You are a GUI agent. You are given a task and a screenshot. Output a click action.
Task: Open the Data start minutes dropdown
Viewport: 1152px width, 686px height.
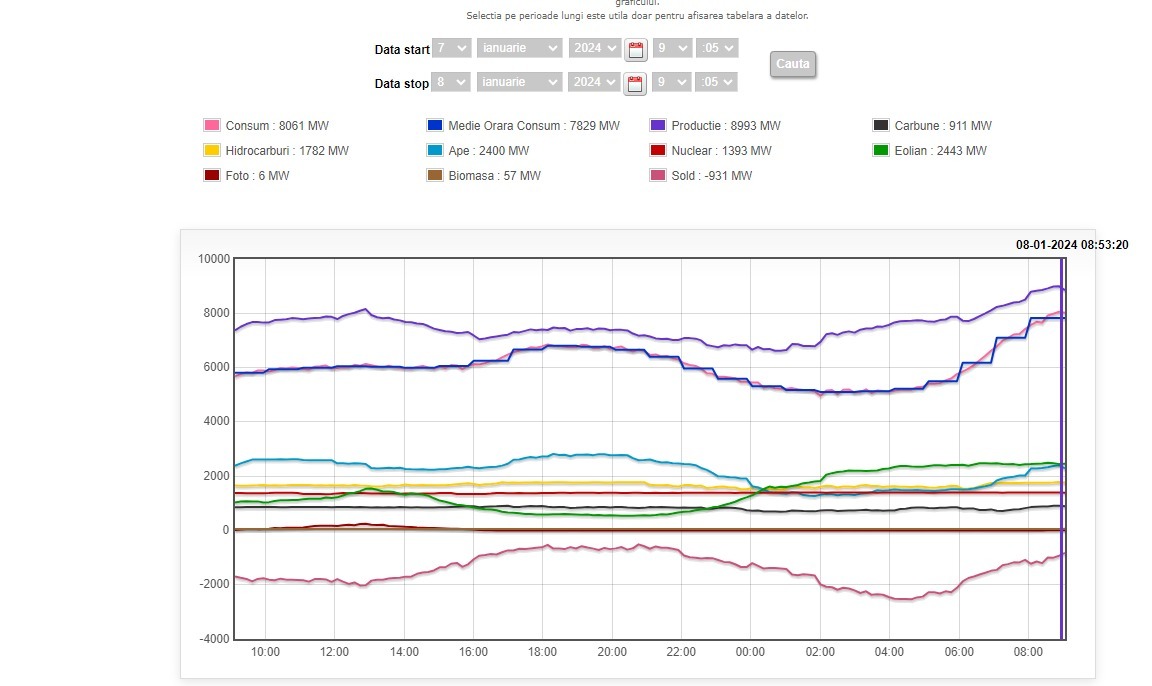tap(717, 48)
